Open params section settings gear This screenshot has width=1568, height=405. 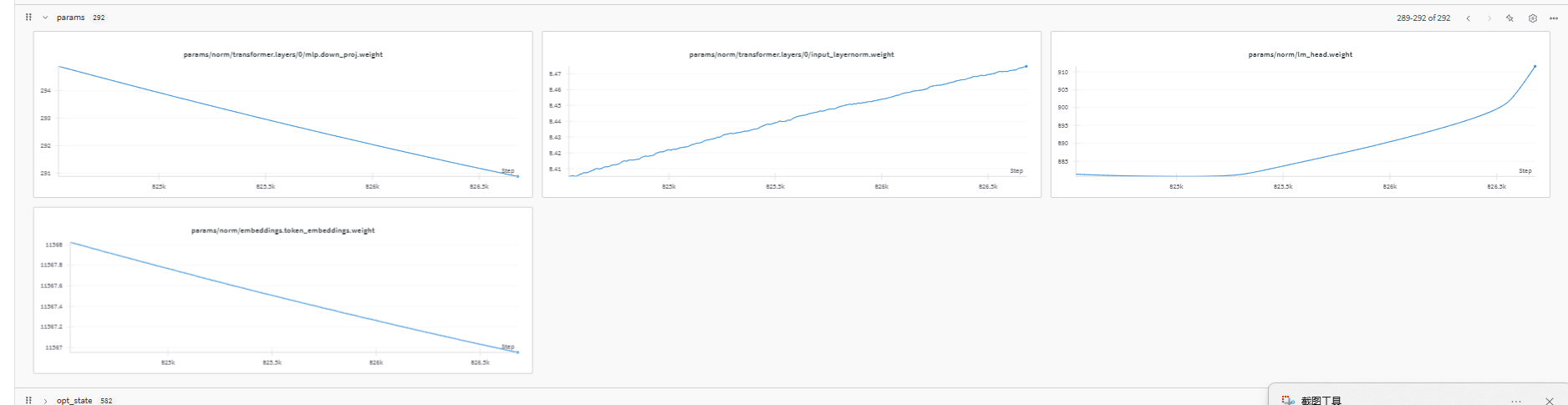1533,18
